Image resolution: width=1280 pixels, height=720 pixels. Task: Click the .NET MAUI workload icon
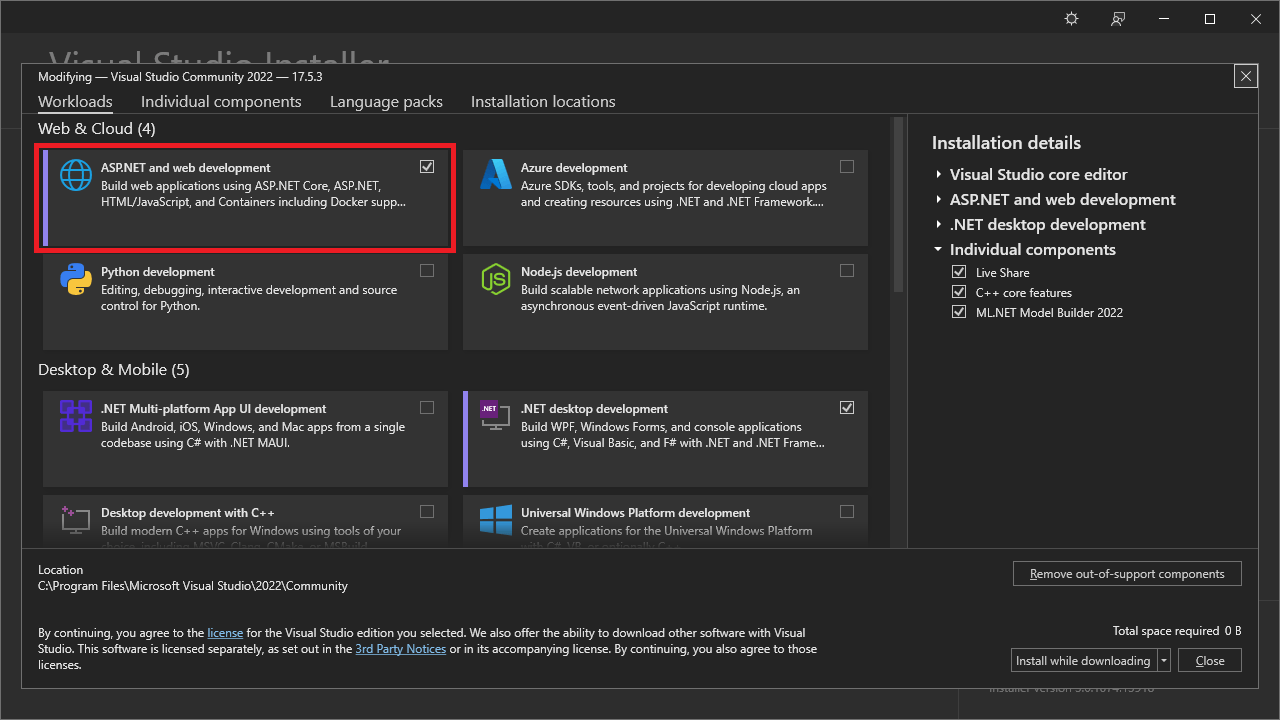pyautogui.click(x=76, y=416)
